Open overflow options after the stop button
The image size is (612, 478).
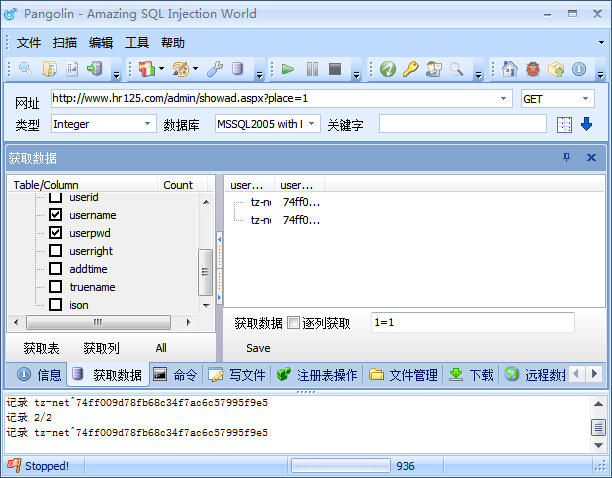356,74
